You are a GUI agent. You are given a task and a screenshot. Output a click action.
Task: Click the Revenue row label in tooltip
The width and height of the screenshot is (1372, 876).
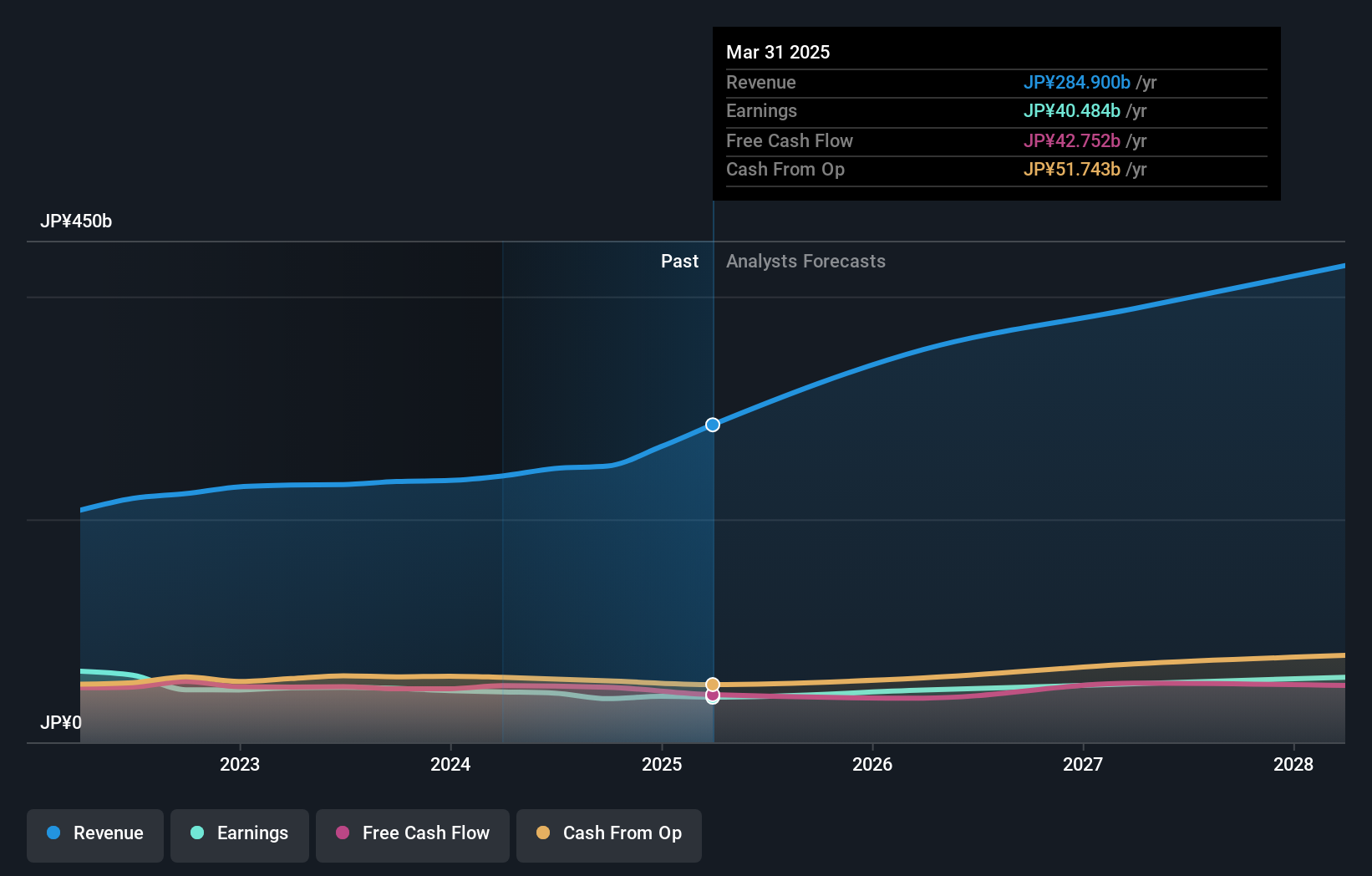click(760, 82)
